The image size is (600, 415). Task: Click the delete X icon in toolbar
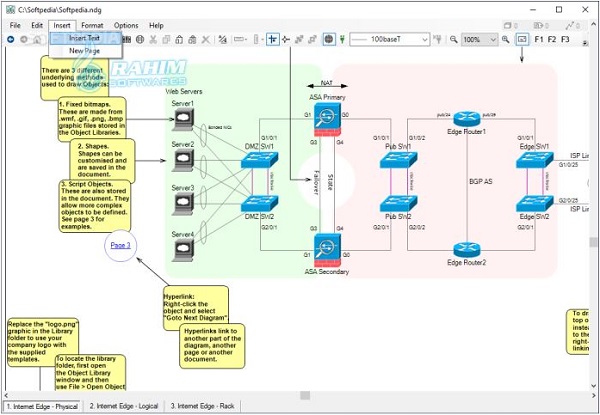click(x=206, y=39)
